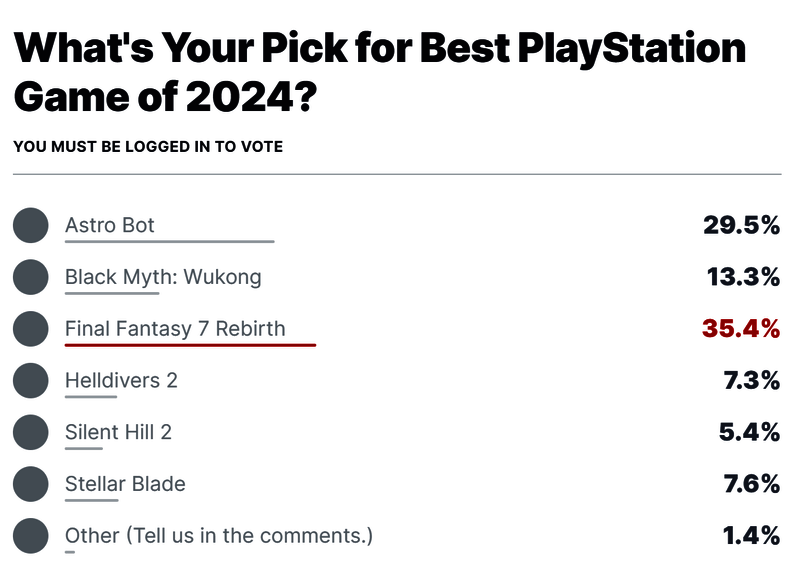800x561 pixels.
Task: Click the YOU MUST BE LOGGED IN TO VOTE notice
Action: 148,147
